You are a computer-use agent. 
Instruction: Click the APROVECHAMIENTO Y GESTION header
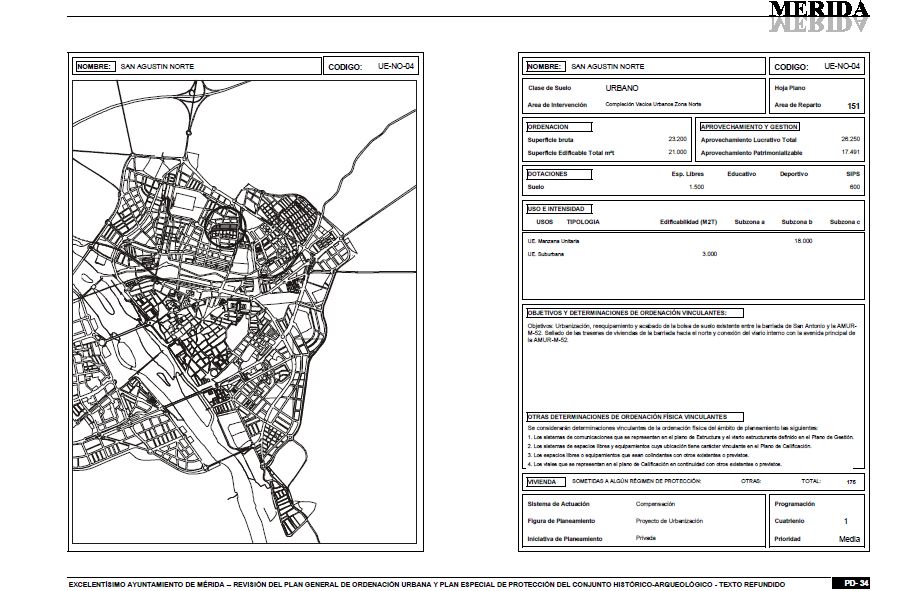(749, 127)
